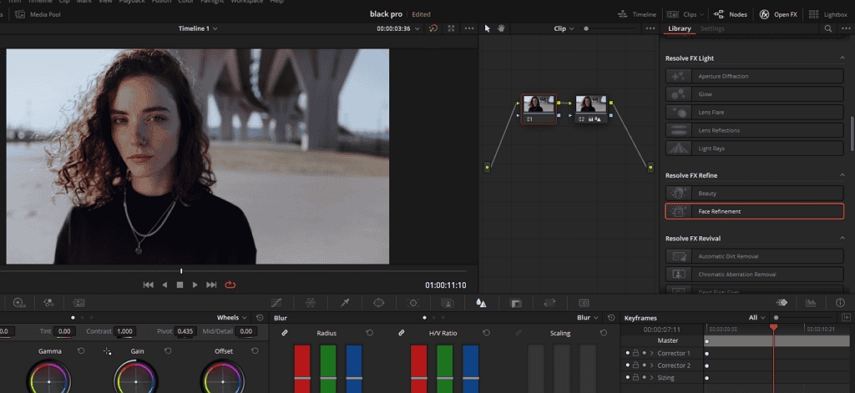This screenshot has height=393, width=855.
Task: Expand the viewer to full screen
Action: (451, 28)
